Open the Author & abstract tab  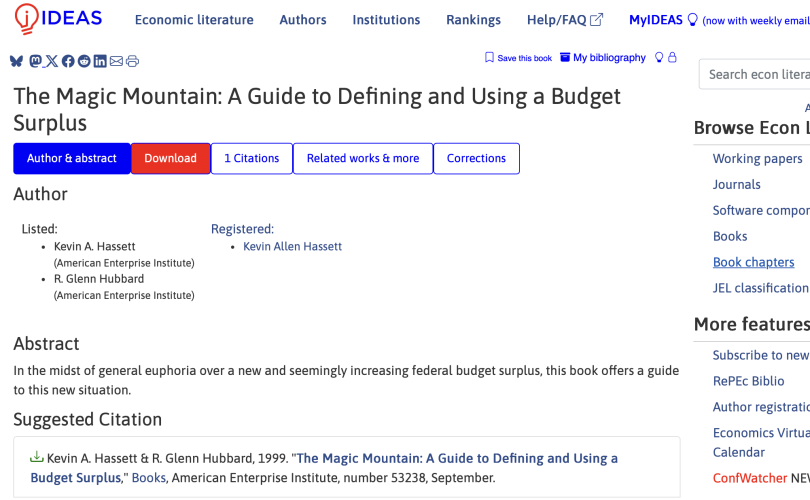point(72,158)
